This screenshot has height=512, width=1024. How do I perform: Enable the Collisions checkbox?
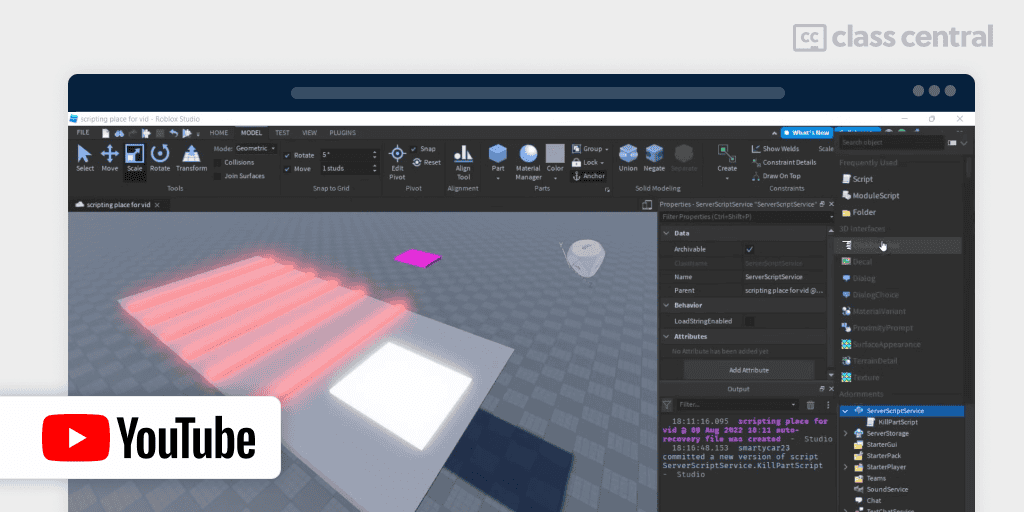218,163
